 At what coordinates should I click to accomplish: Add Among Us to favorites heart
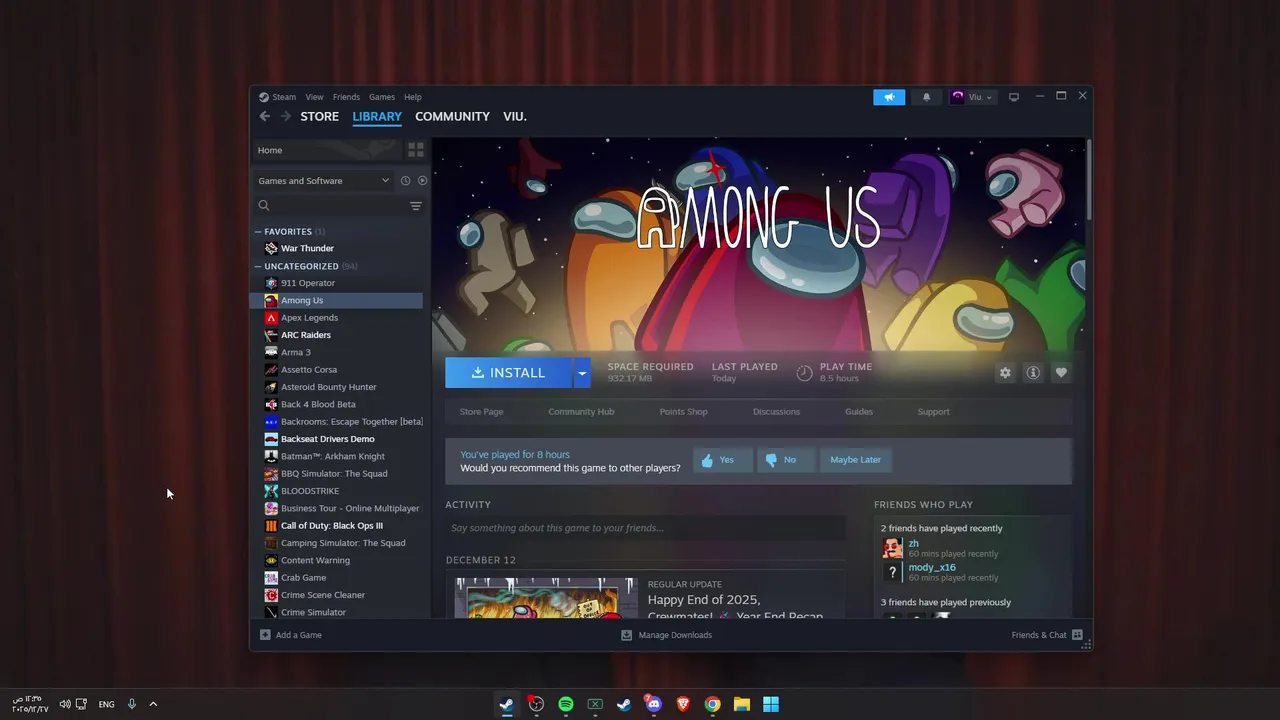pyautogui.click(x=1061, y=373)
